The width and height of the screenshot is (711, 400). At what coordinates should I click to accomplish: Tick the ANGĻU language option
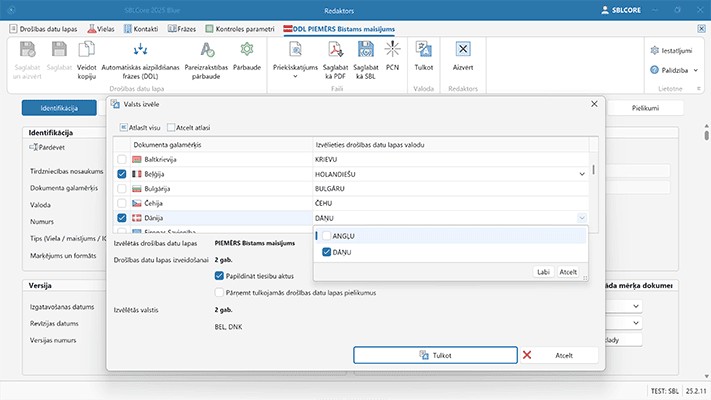[x=325, y=235]
